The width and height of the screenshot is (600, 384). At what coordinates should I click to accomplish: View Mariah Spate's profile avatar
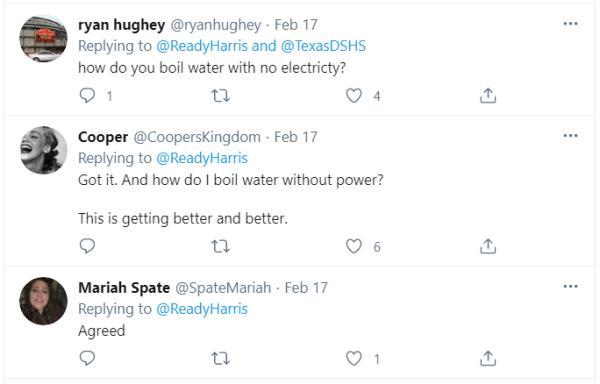click(43, 301)
